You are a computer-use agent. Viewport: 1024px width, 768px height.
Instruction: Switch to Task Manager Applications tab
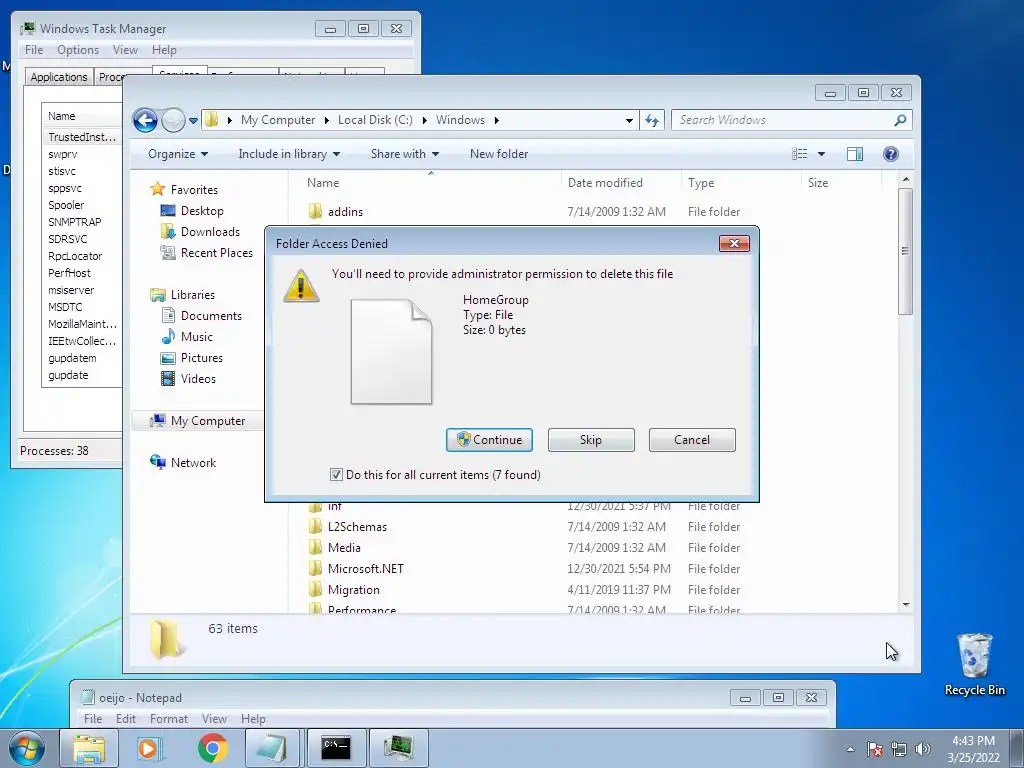59,77
